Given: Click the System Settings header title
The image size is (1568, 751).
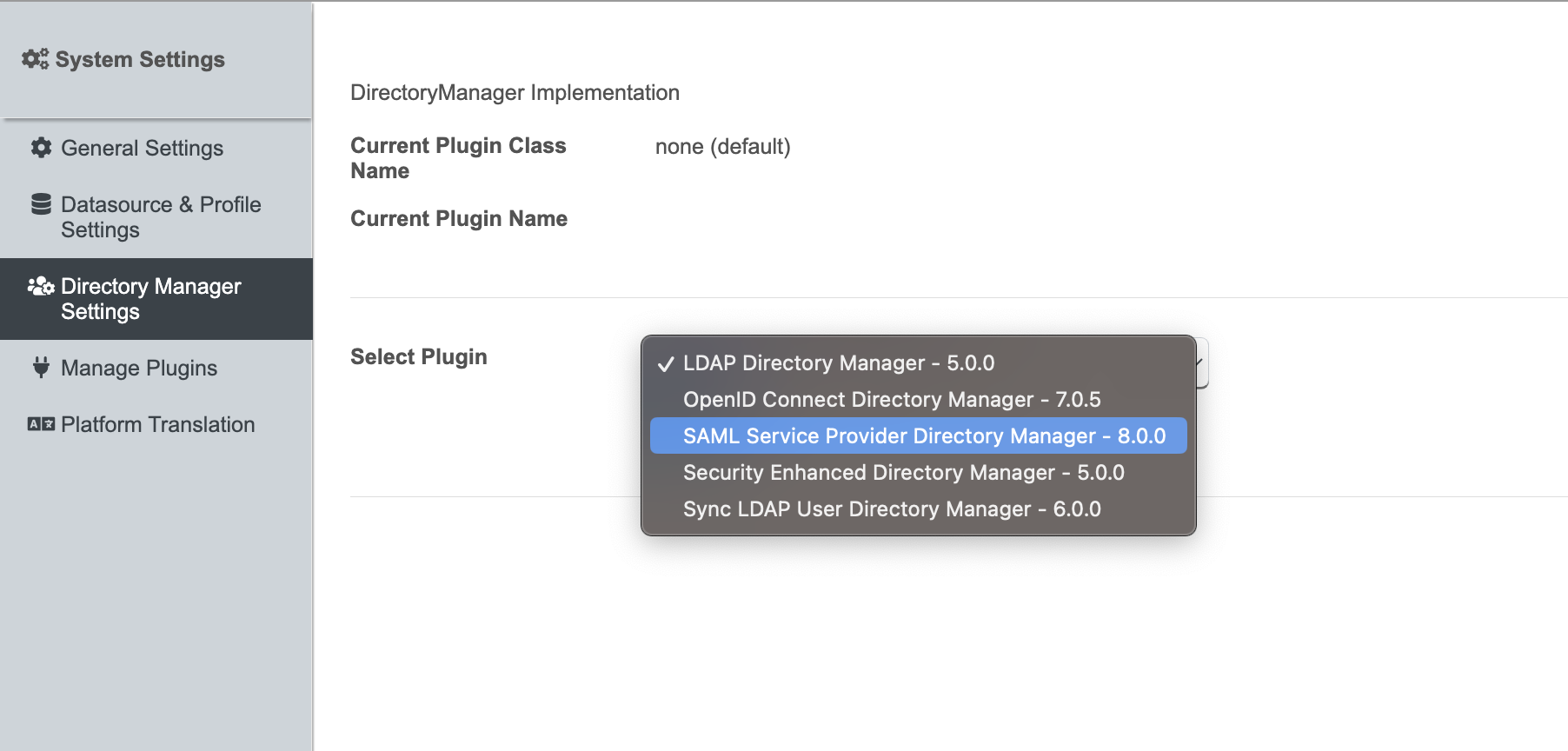Looking at the screenshot, I should (x=140, y=59).
